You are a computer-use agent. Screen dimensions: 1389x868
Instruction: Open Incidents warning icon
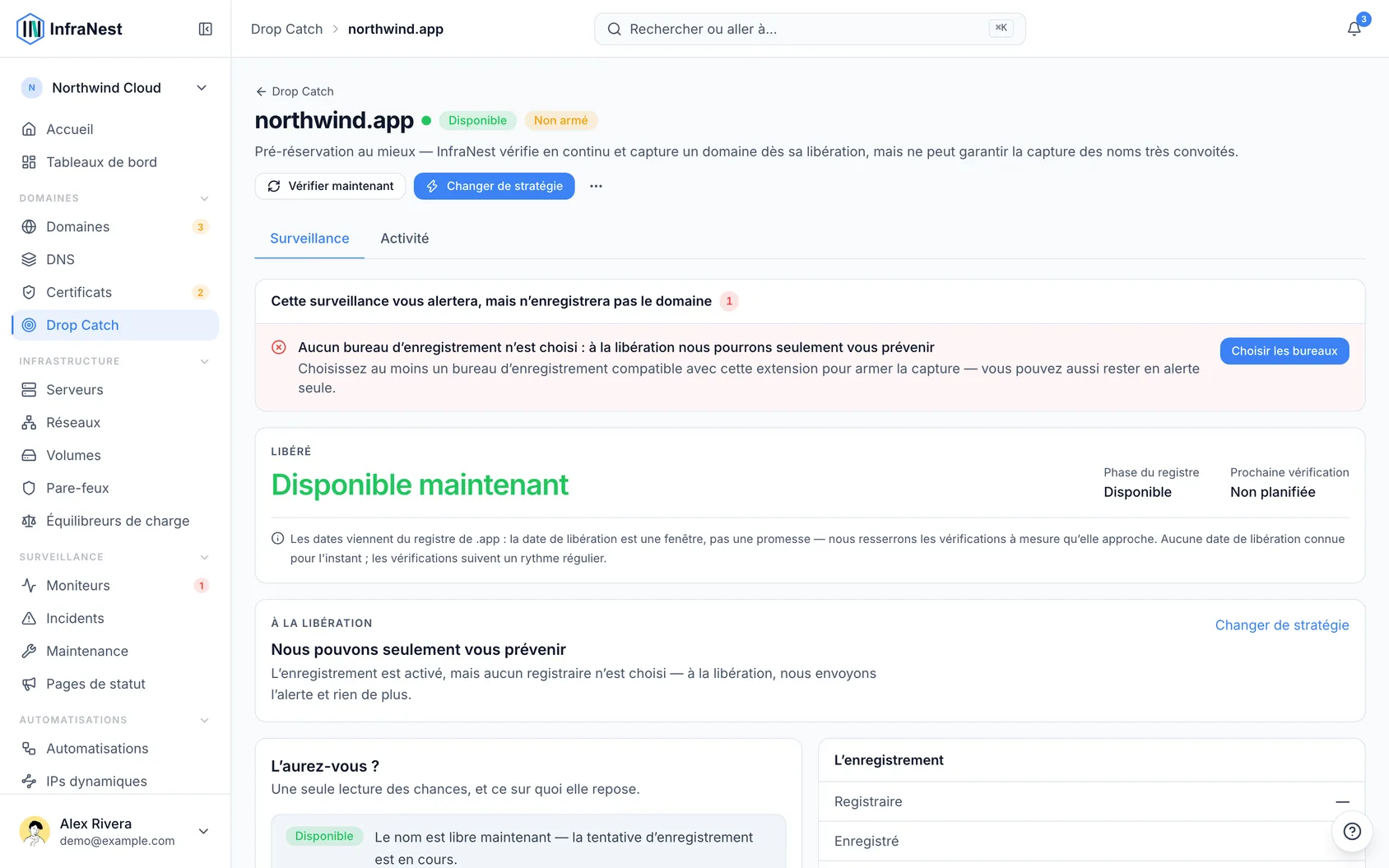pos(29,618)
